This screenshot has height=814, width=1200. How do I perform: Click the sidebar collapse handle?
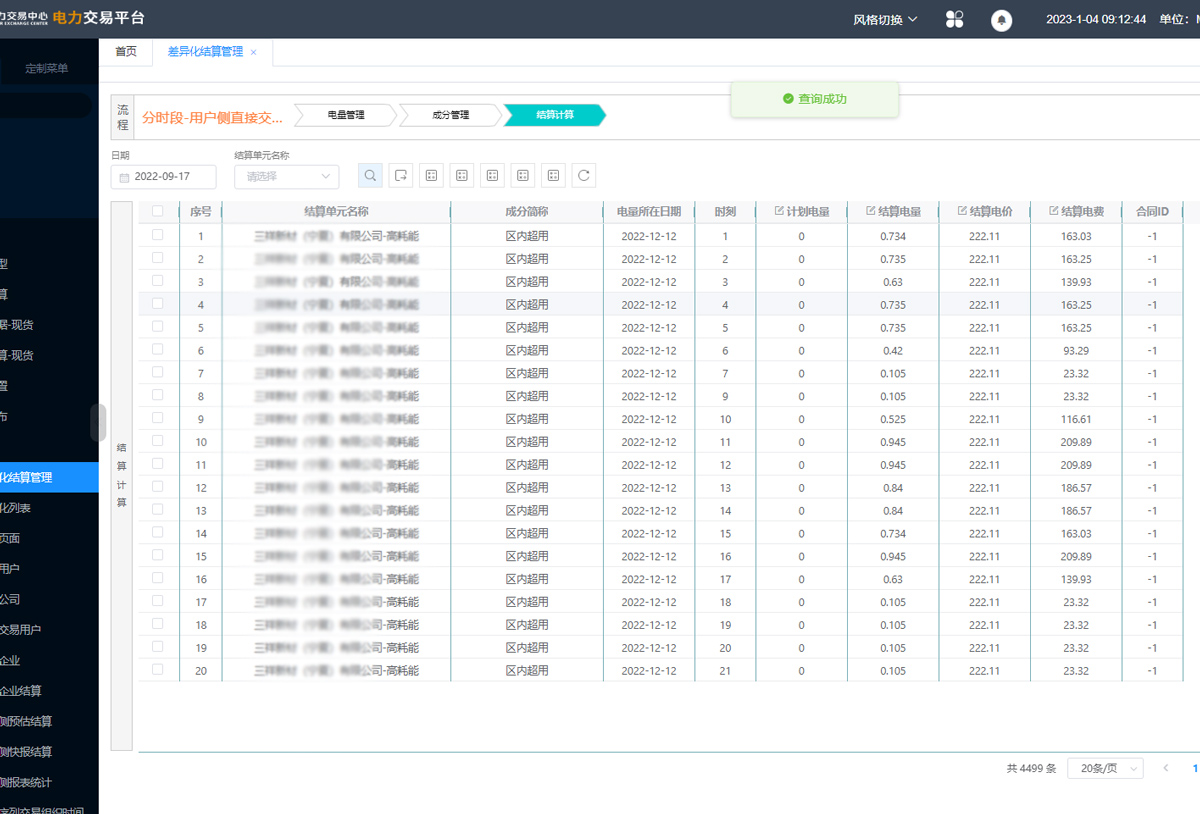[98, 422]
